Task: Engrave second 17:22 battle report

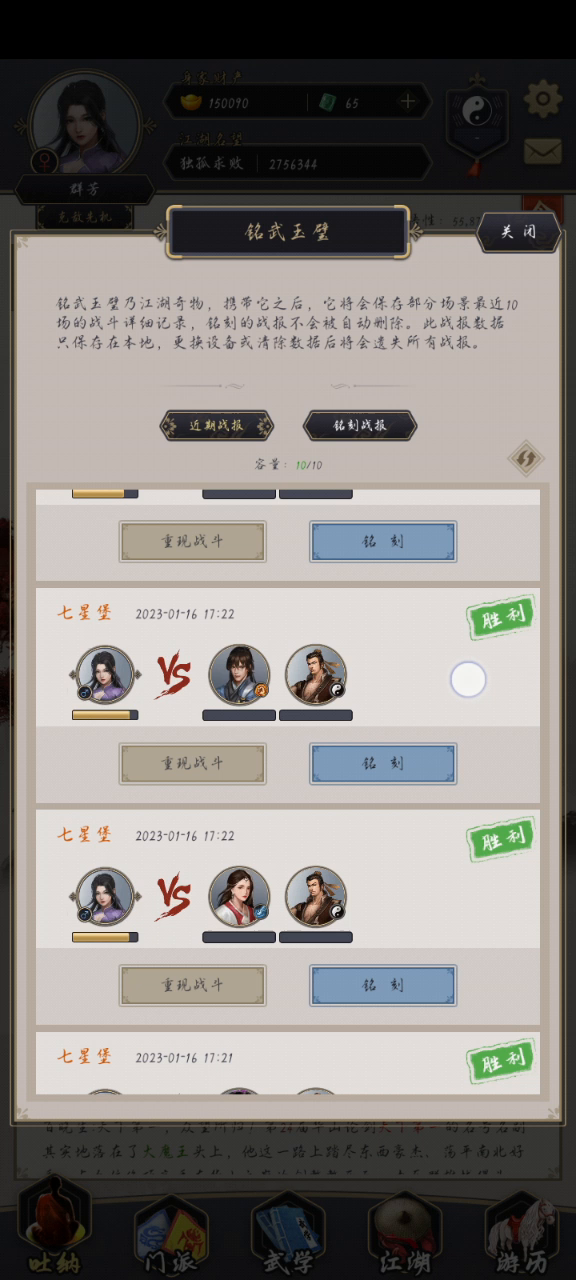Action: pos(383,985)
